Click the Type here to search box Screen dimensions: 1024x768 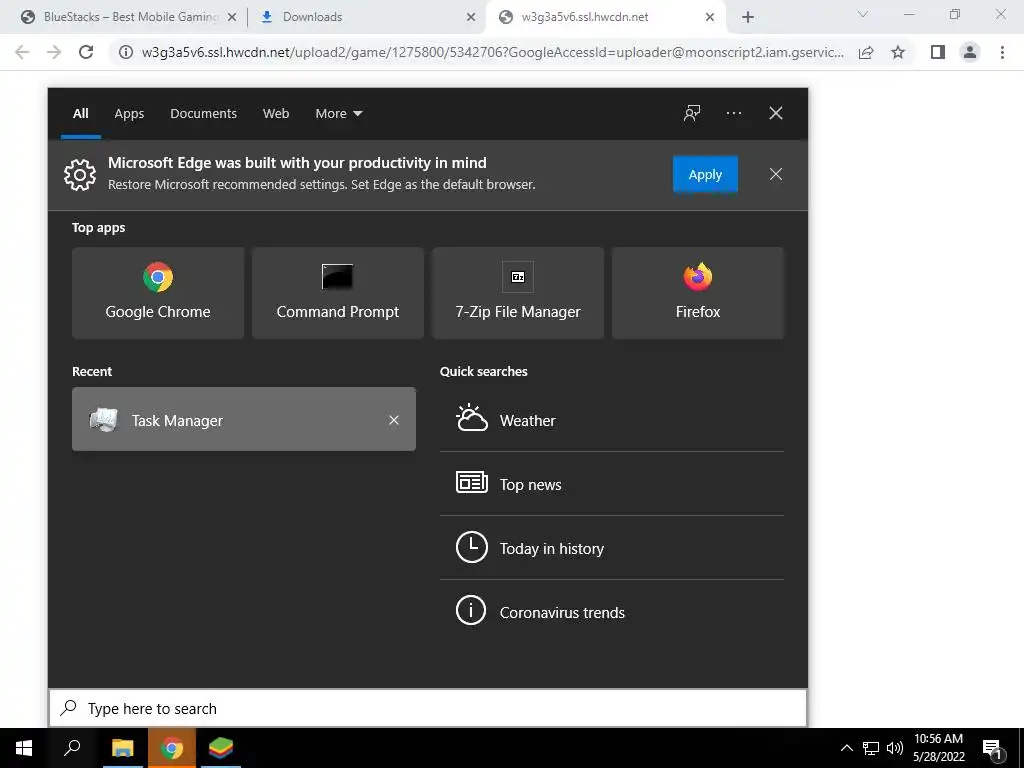pos(428,708)
